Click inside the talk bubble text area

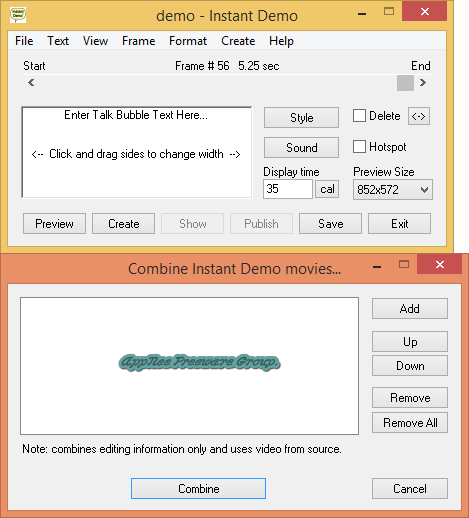[x=137, y=152]
